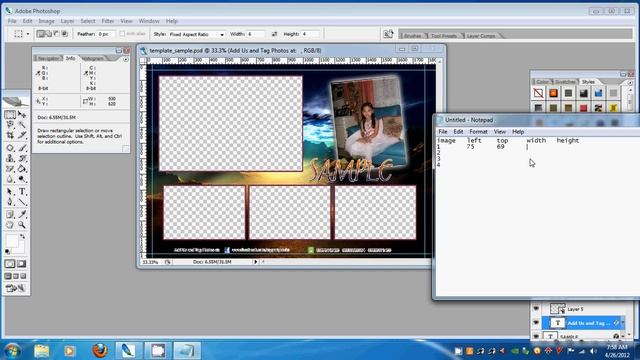
Task: Open Photoshop Image menu
Action: [x=47, y=21]
